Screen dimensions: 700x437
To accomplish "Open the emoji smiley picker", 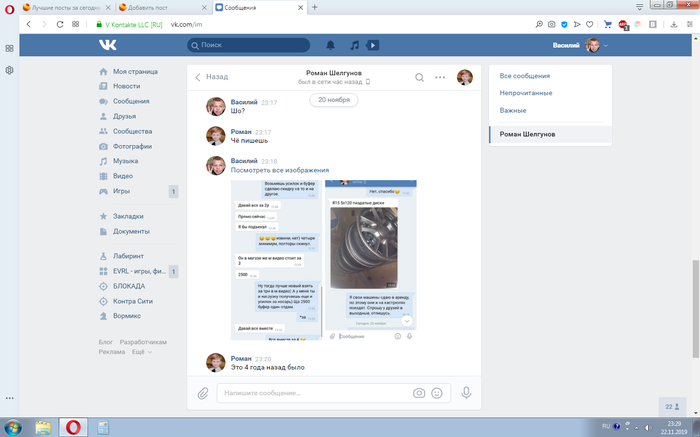I will click(x=436, y=393).
